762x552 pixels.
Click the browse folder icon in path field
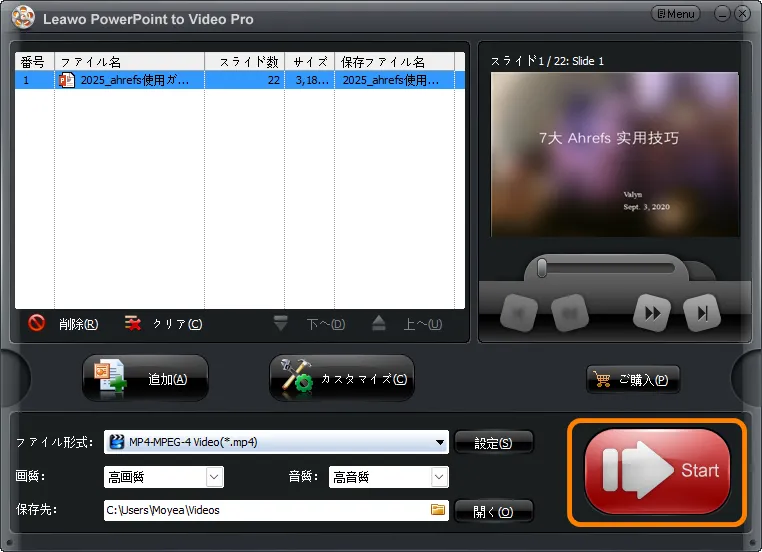[x=438, y=510]
